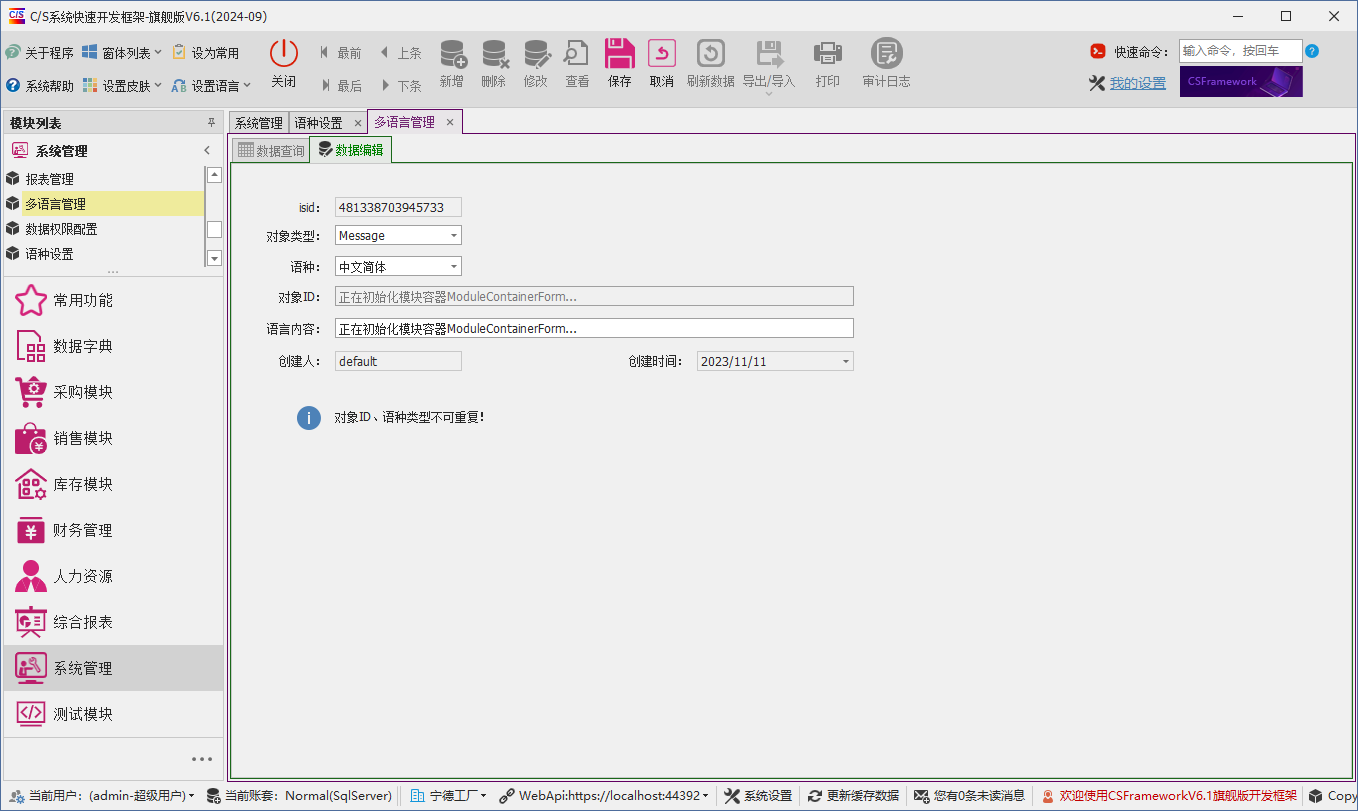Screen dimensions: 1358x811
Task: Select 数据权限配置 in module list
Action: [104, 229]
